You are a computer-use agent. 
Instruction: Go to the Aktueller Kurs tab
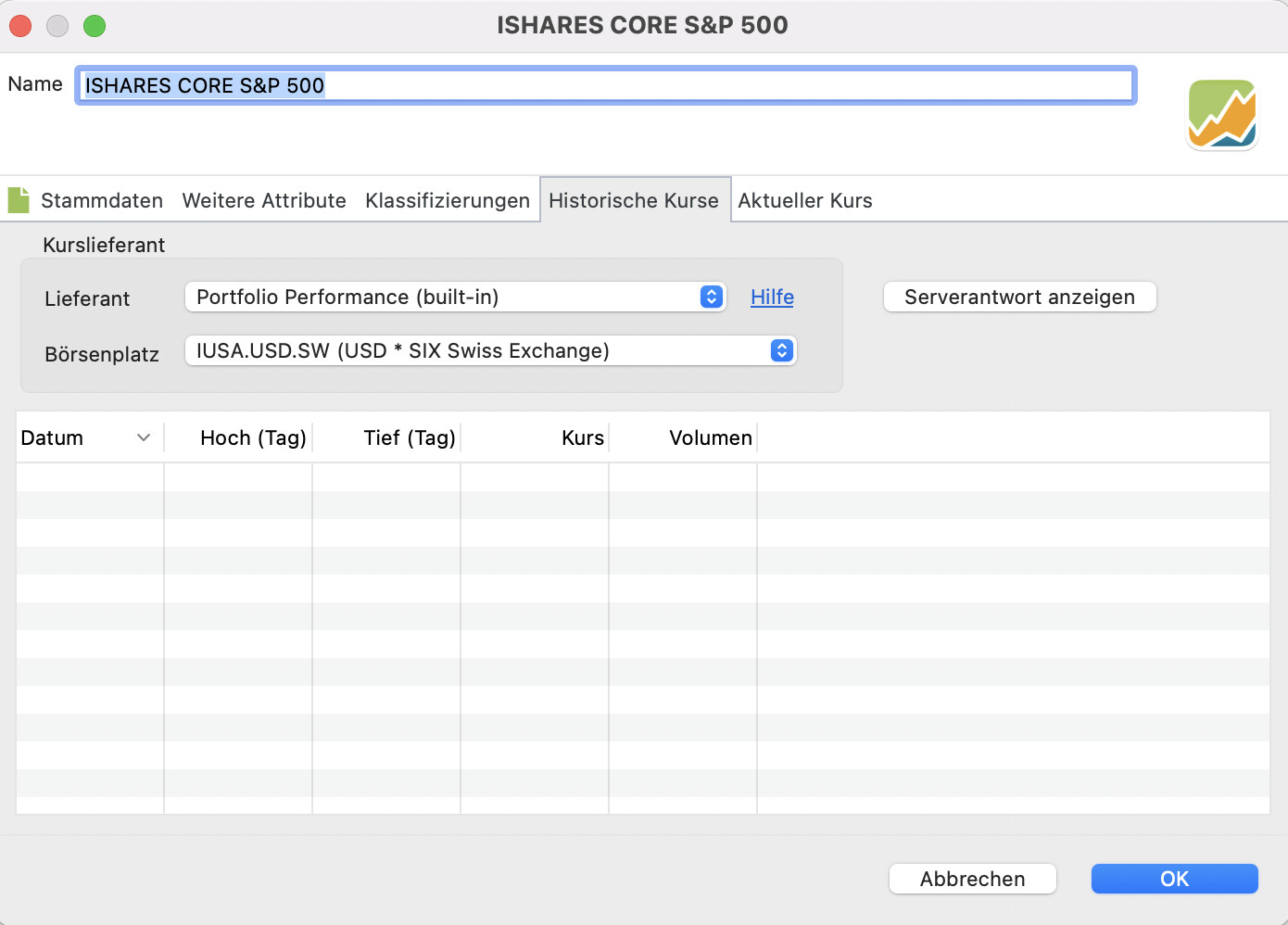(x=804, y=200)
